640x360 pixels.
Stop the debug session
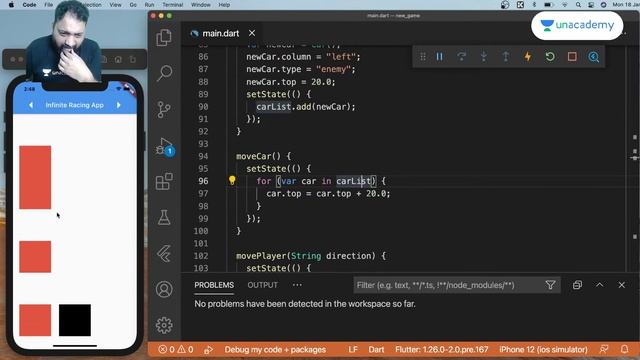point(572,57)
